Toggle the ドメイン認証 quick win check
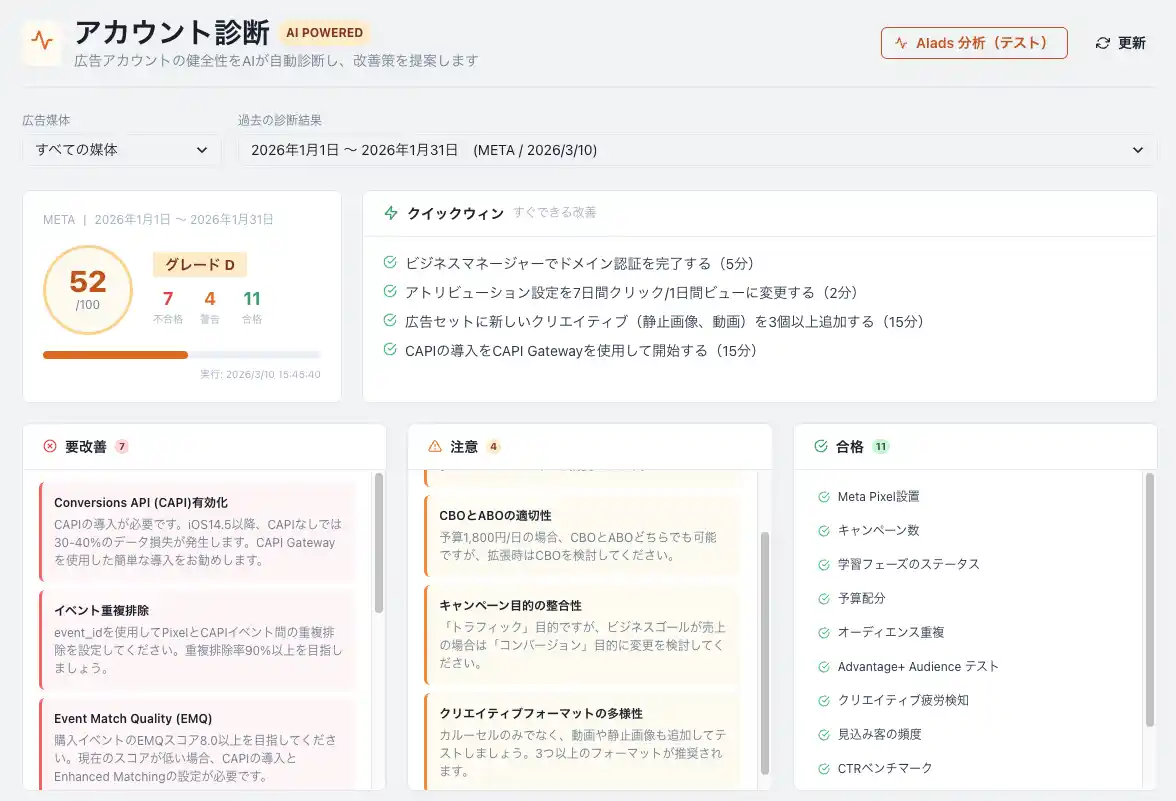 tap(390, 263)
